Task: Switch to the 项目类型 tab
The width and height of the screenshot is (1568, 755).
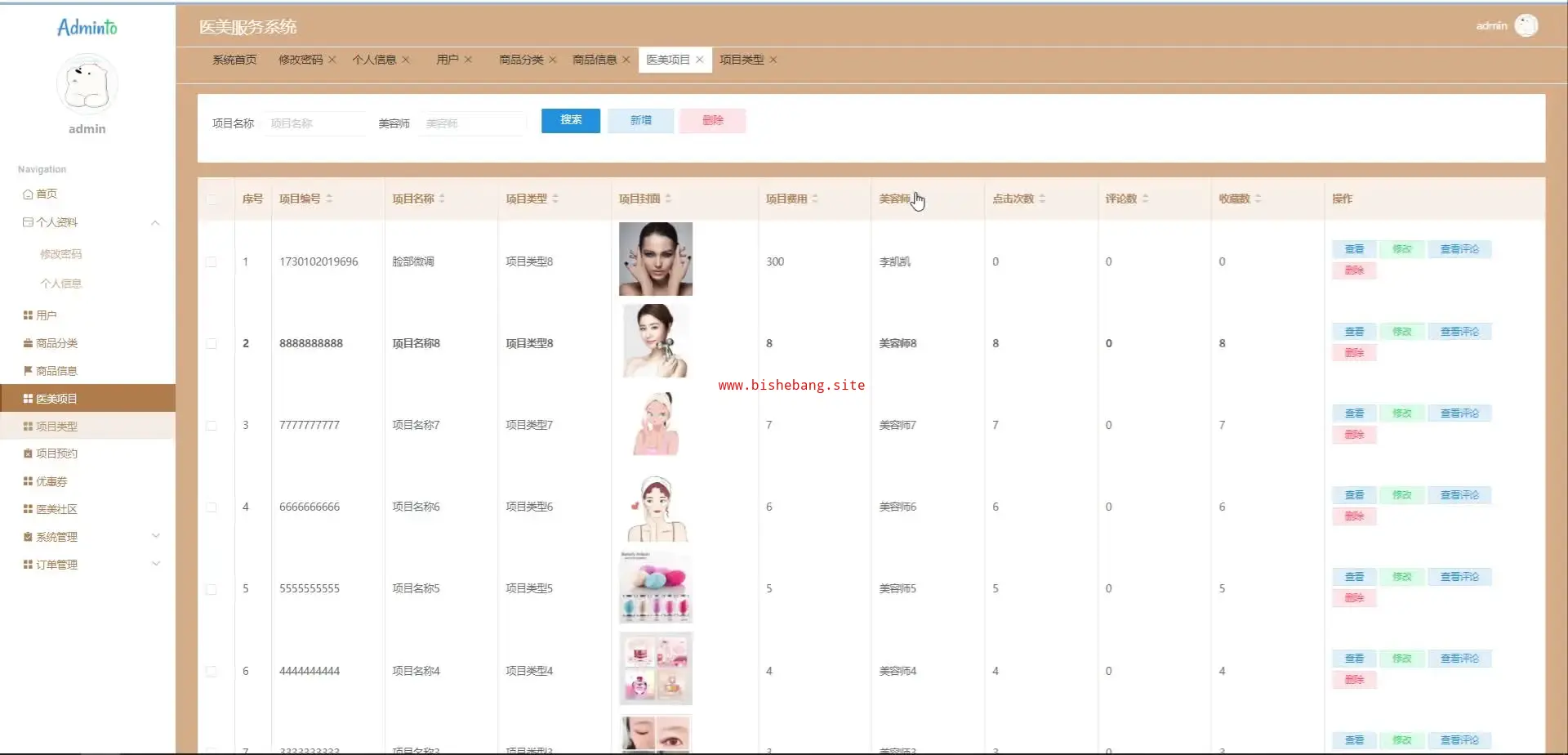Action: (x=742, y=60)
